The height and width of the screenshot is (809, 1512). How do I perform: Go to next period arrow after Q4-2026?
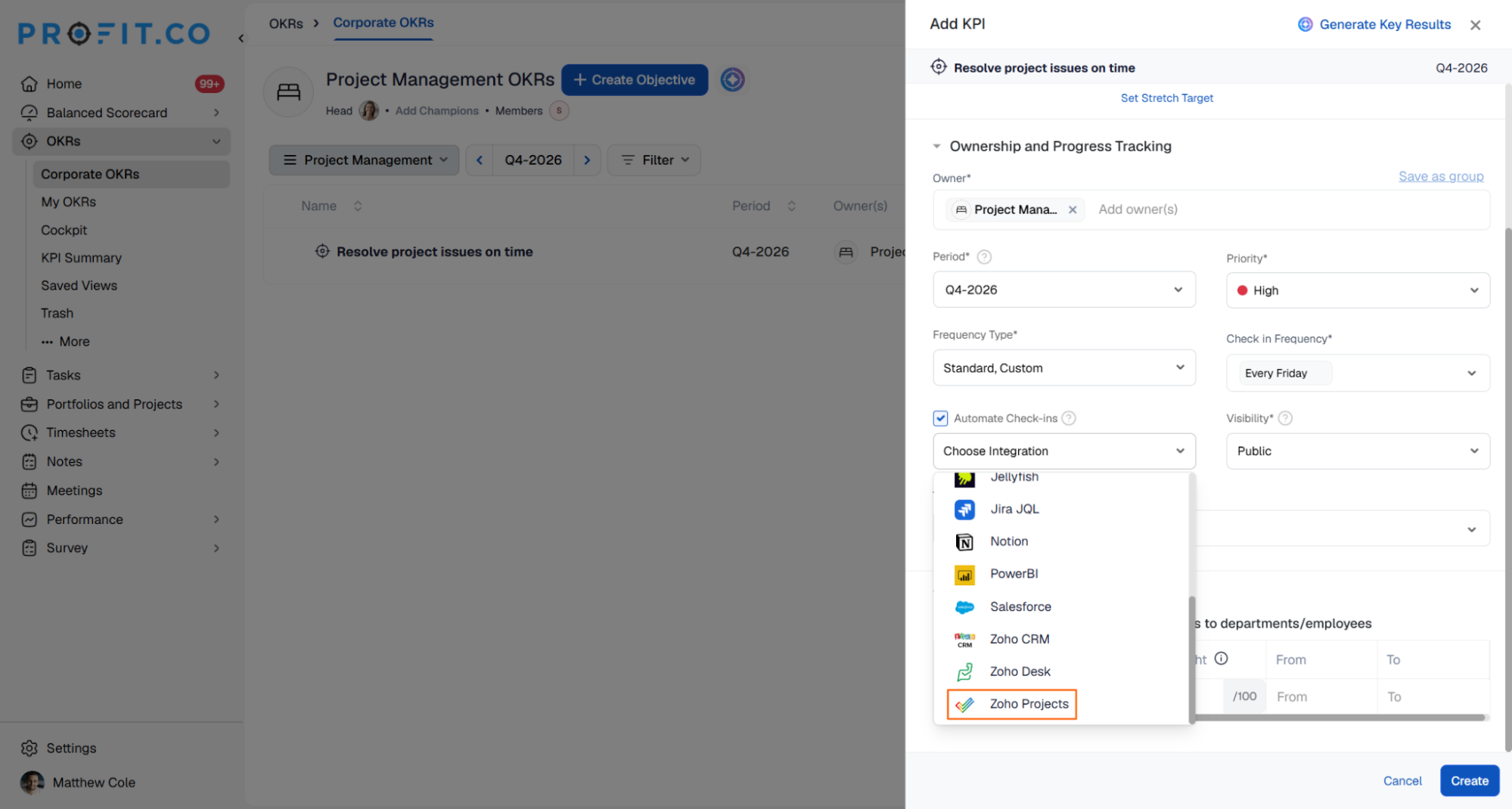tap(587, 160)
